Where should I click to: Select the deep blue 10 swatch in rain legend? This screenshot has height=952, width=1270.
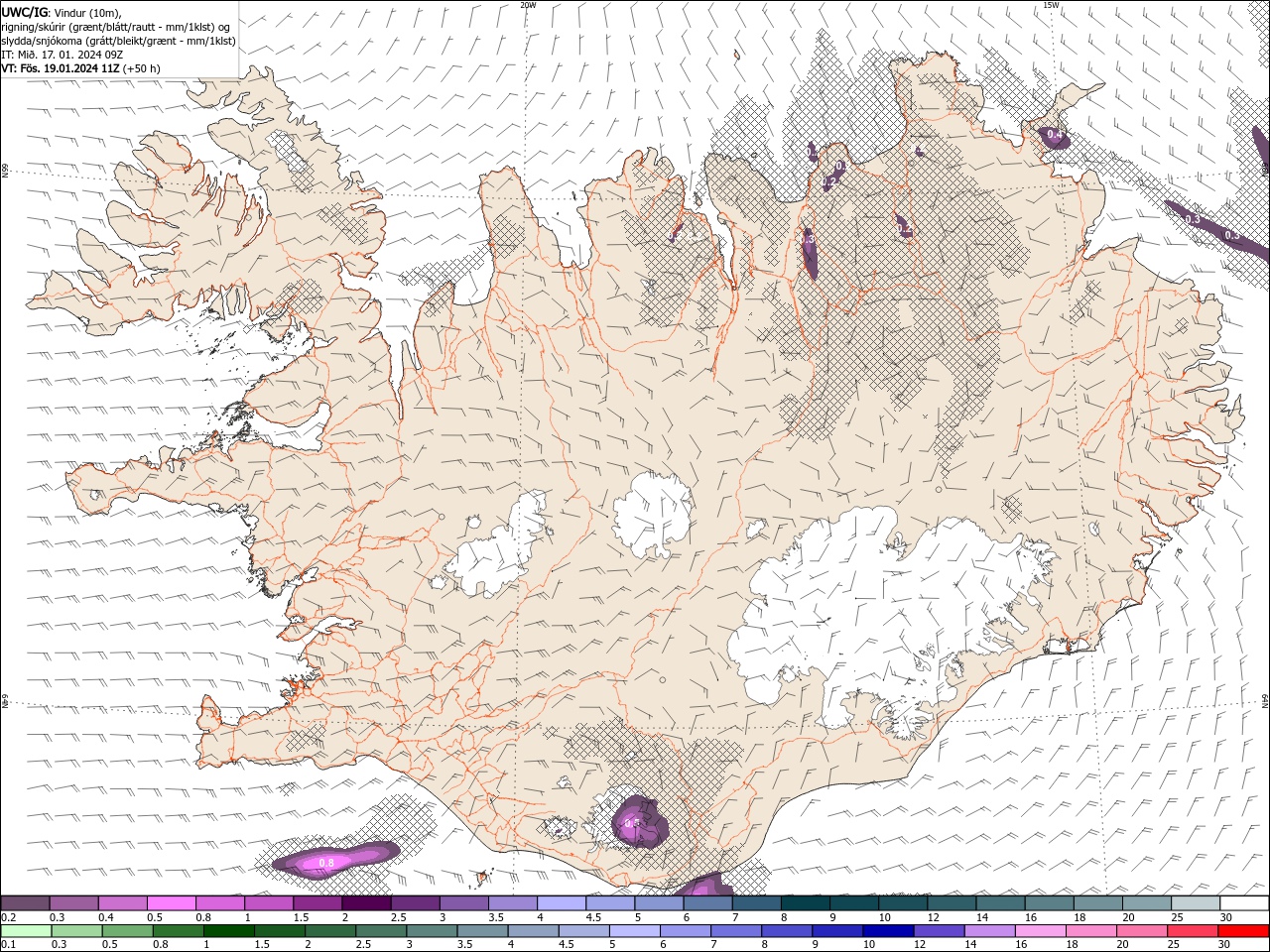888,931
